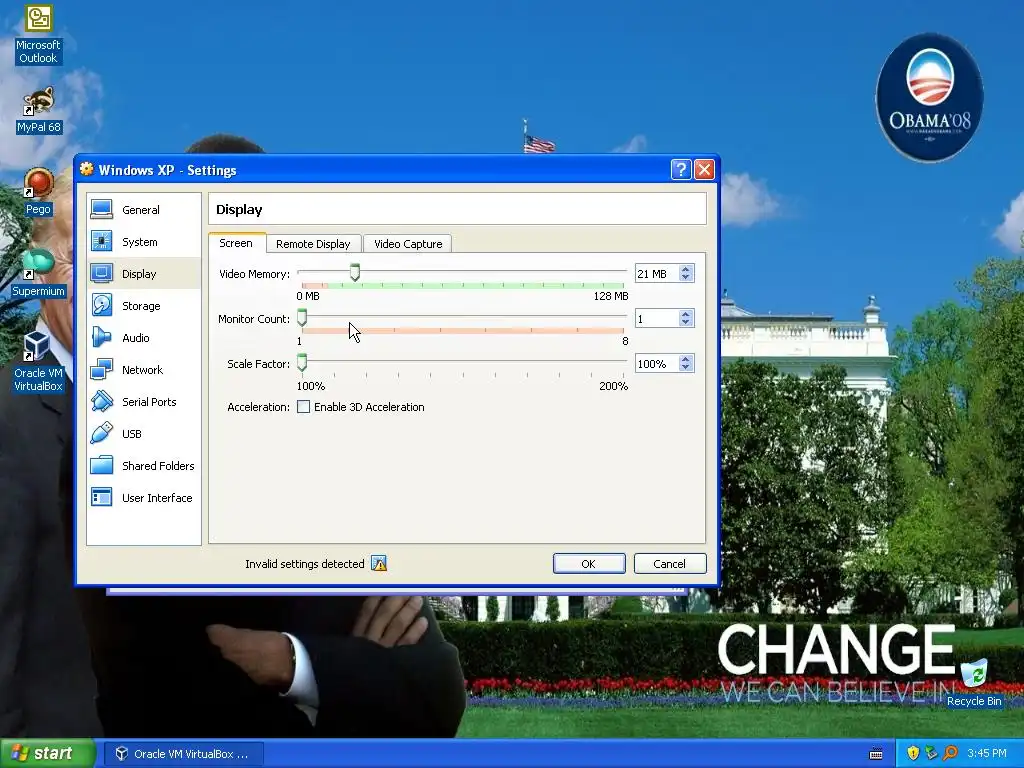Screen dimensions: 1024x768
Task: Click the Monitor Count slider handle
Action: pos(302,317)
